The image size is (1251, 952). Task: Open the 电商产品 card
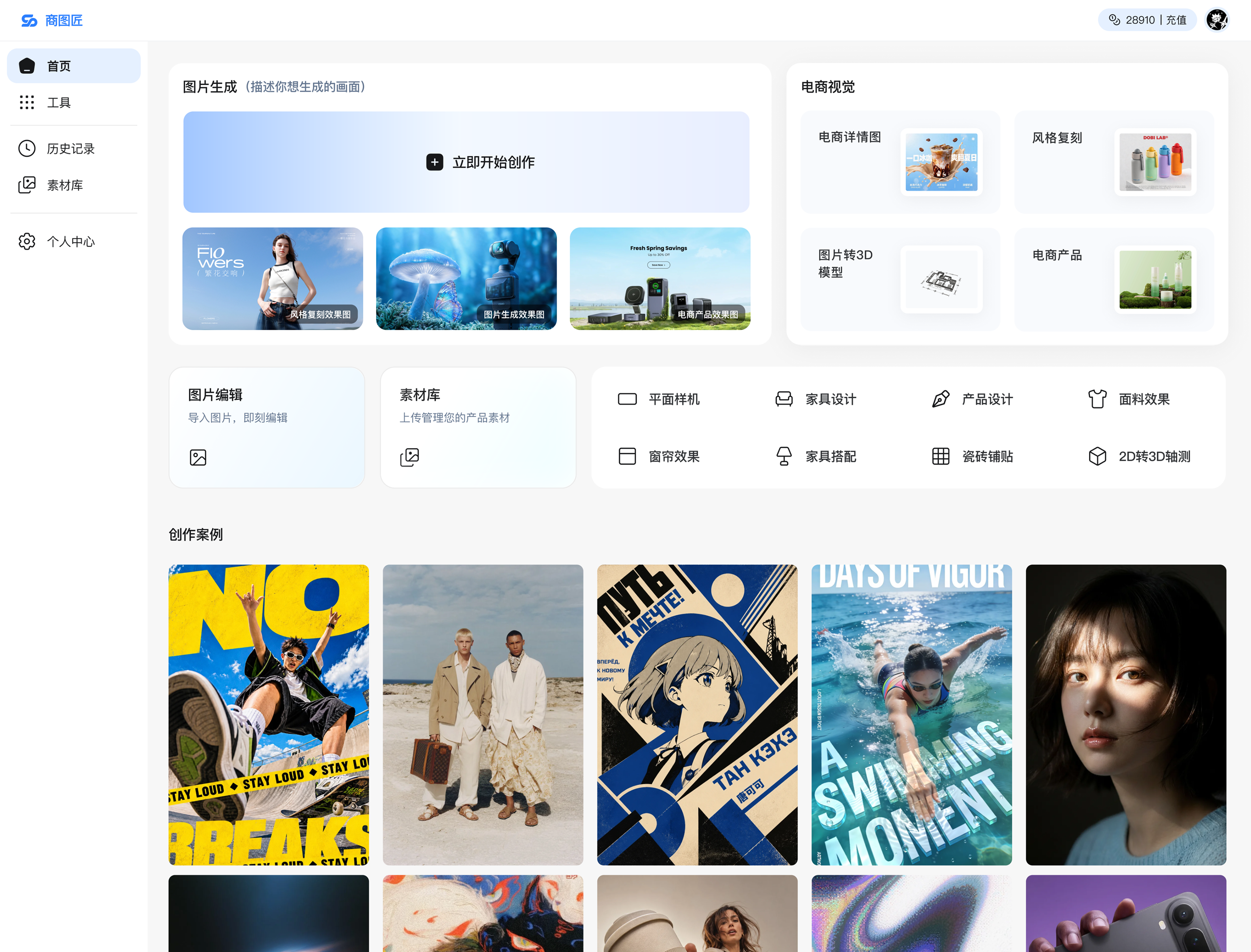[x=1114, y=279]
